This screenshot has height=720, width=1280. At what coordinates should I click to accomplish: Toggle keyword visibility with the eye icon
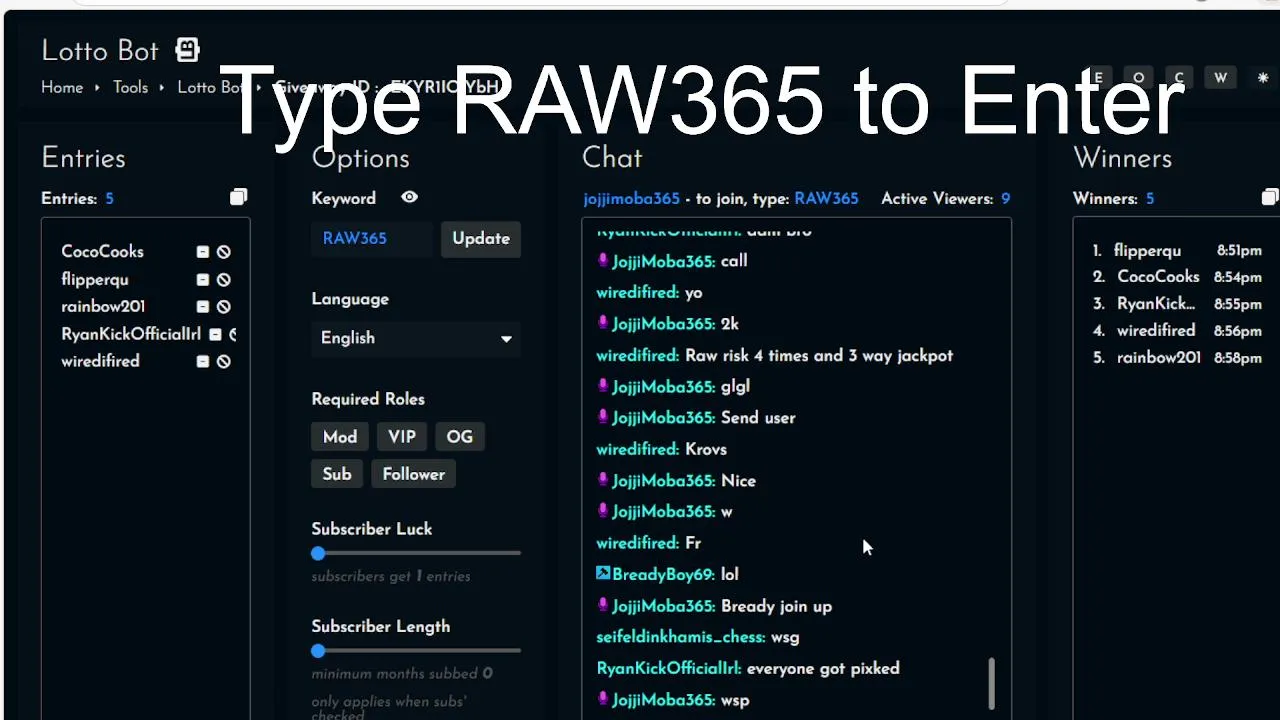coord(409,197)
